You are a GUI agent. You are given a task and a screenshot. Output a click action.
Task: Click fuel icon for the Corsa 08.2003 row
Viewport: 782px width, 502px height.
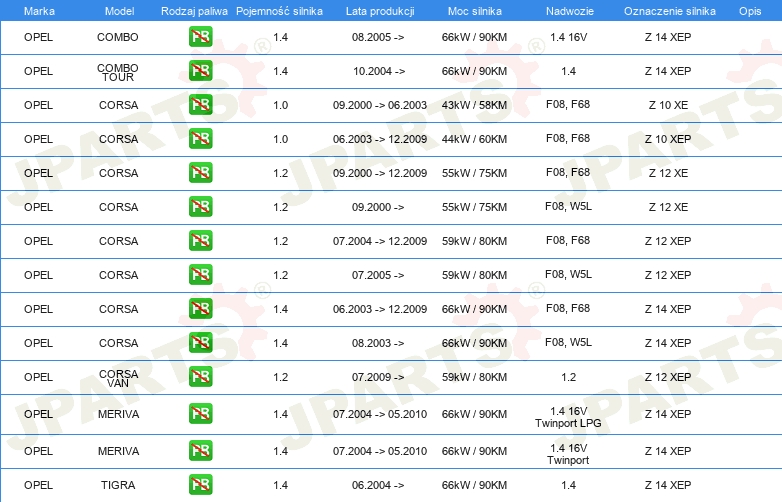200,342
